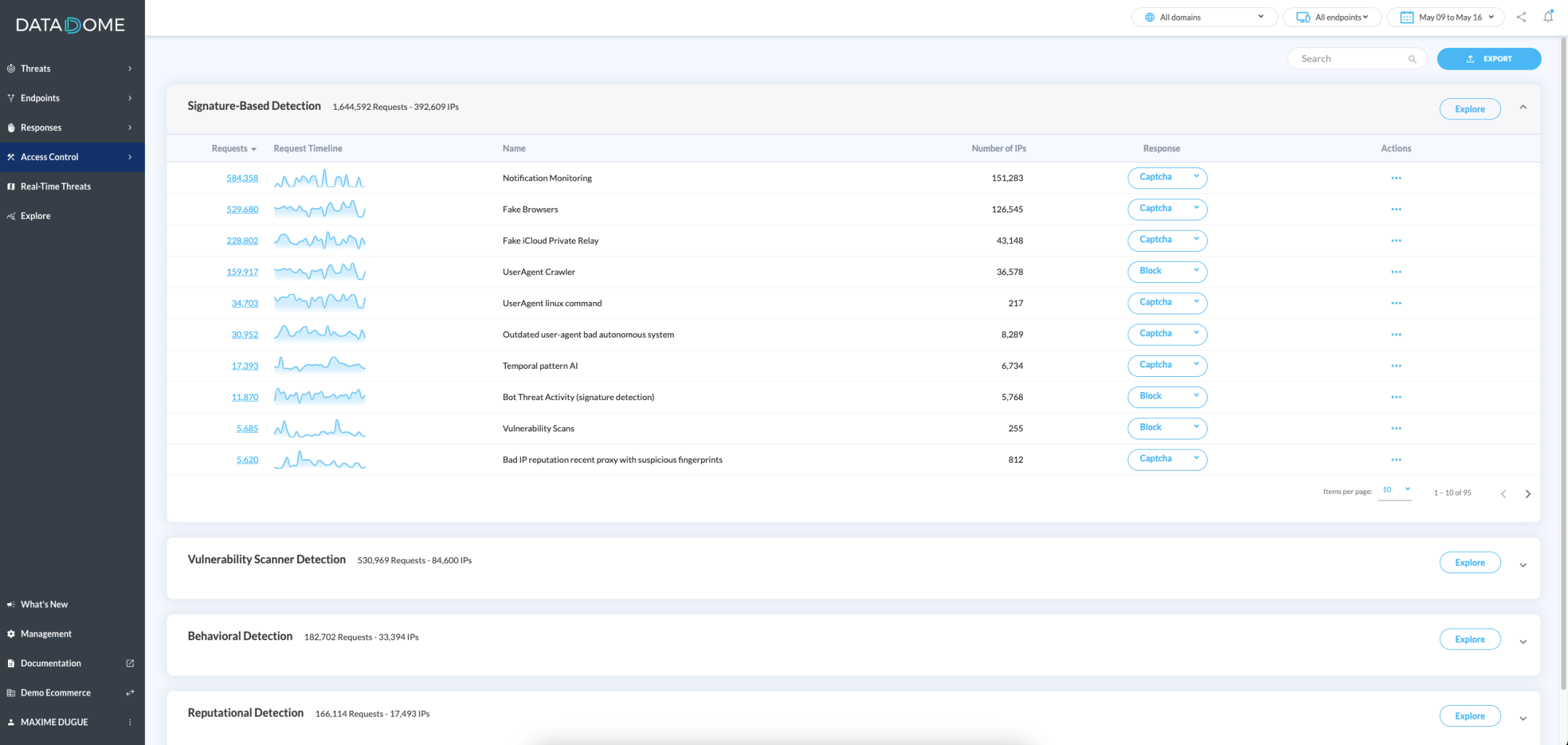
Task: Click the DataDome logo
Action: [70, 25]
